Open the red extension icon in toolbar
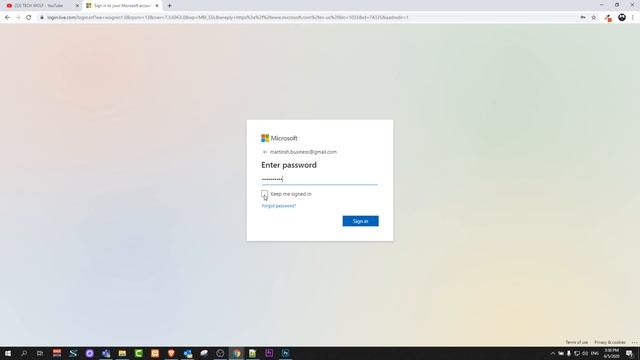The image size is (640, 360). point(608,18)
